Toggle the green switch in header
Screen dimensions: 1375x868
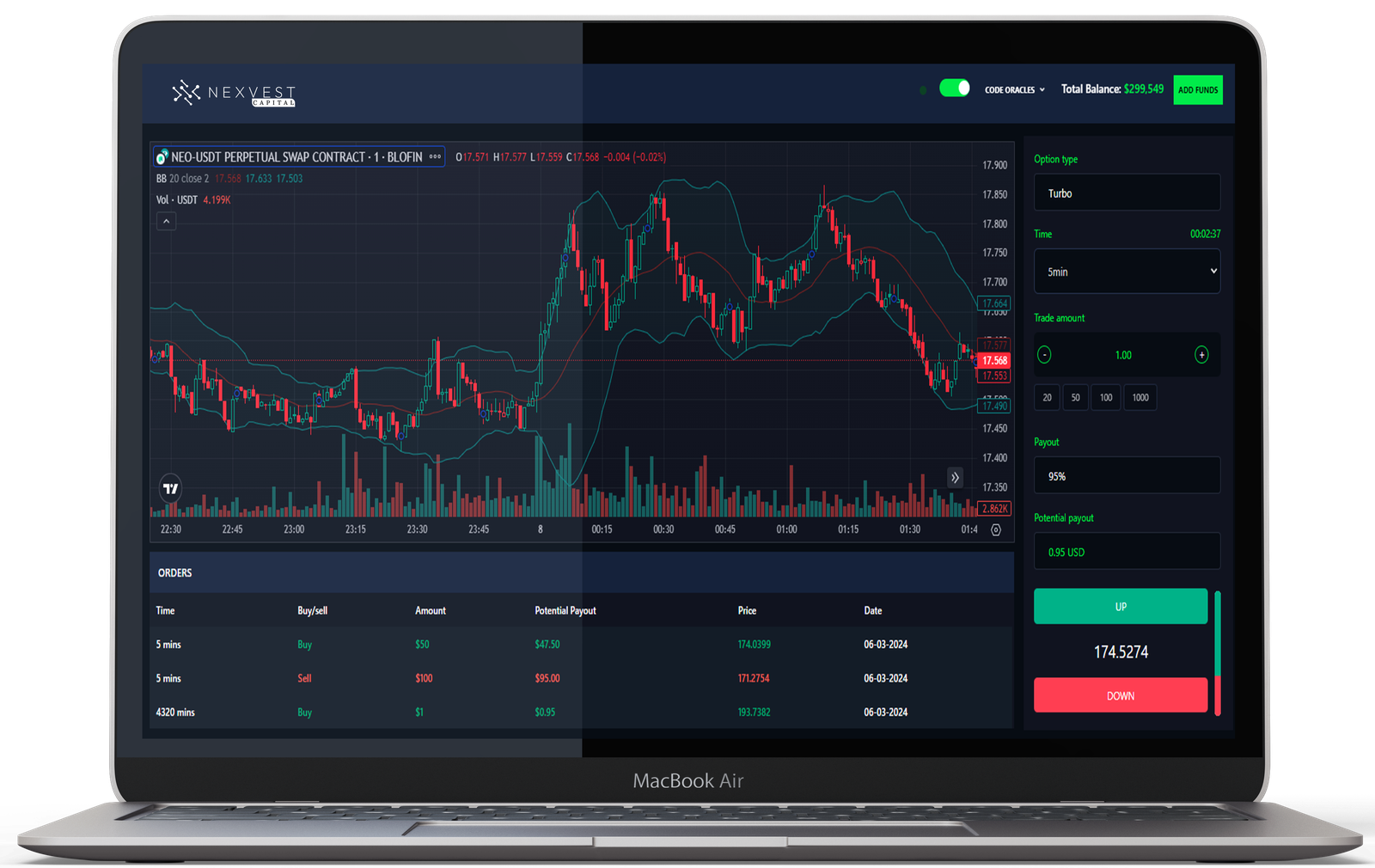tap(954, 89)
